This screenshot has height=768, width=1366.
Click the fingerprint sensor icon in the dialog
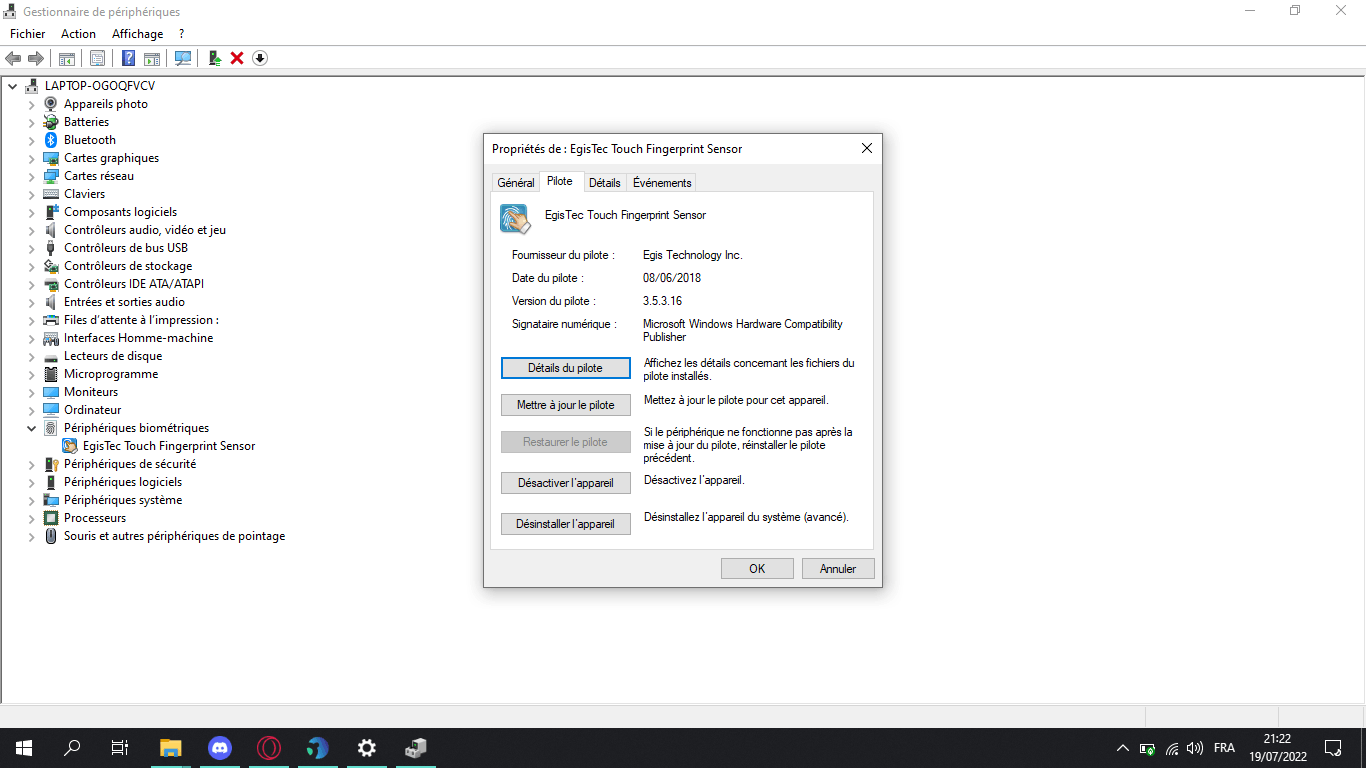click(x=515, y=218)
